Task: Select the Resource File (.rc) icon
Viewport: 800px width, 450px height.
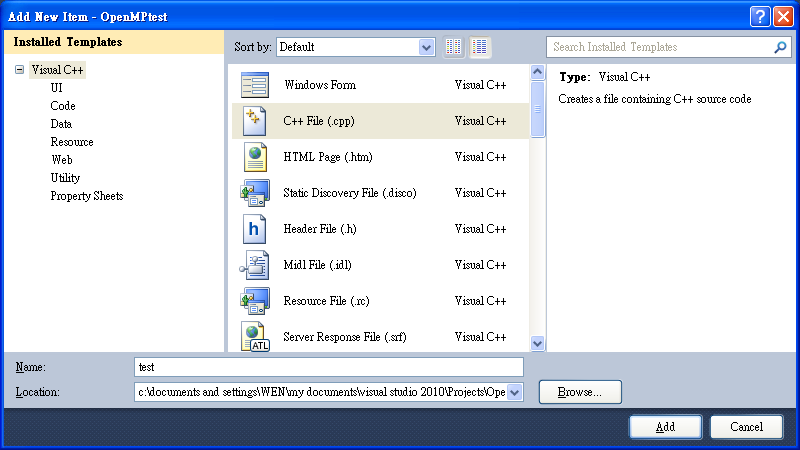Action: [254, 301]
